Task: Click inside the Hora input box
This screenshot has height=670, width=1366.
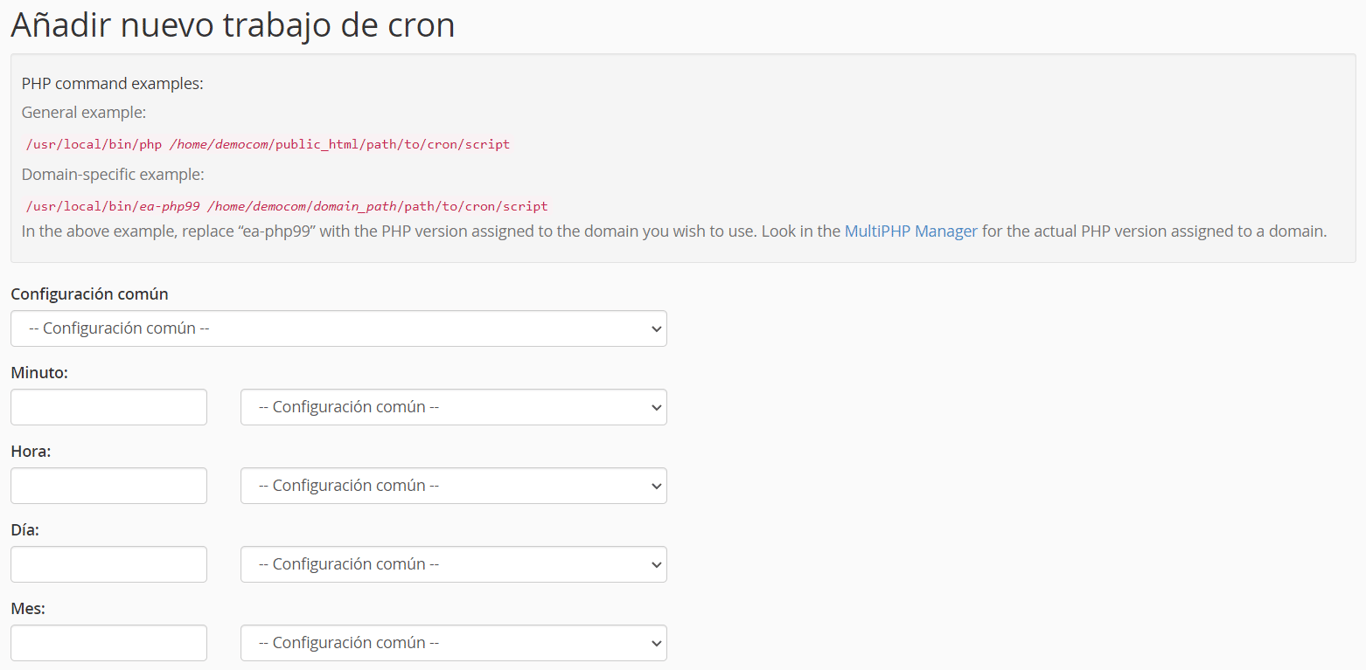Action: (x=108, y=486)
